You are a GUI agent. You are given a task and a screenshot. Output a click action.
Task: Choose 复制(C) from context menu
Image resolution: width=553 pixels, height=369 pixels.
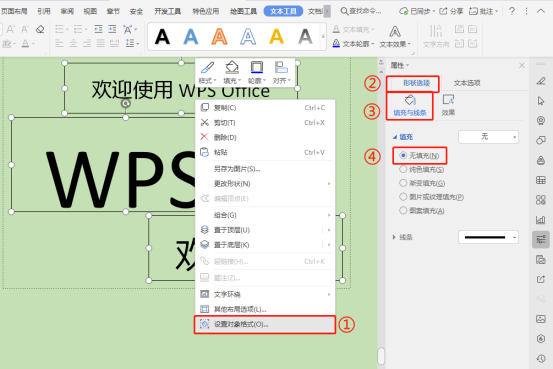click(265, 108)
